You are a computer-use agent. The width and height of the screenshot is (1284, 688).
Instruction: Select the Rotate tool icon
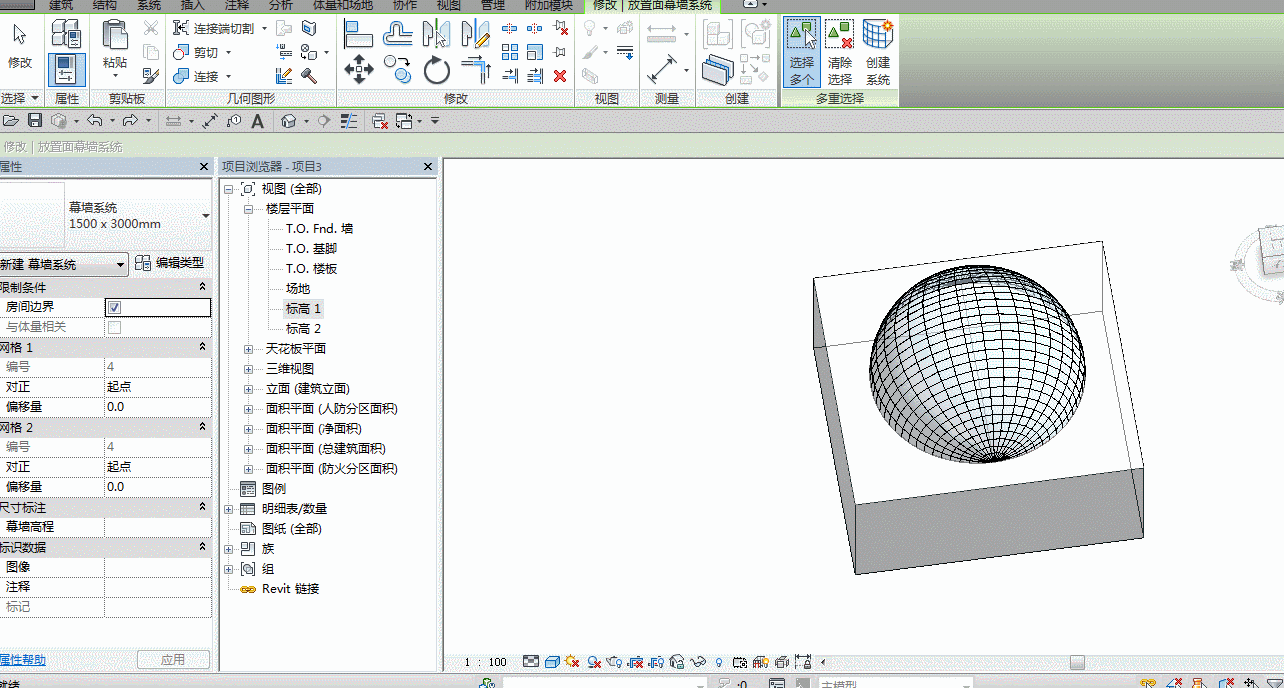[437, 69]
